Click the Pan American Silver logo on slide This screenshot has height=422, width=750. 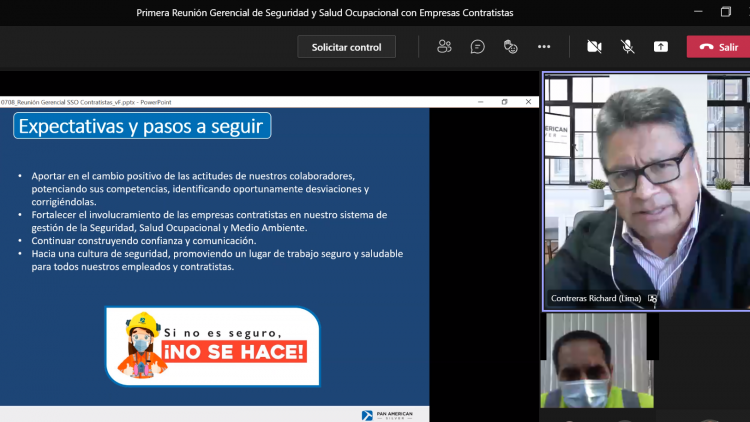[393, 415]
